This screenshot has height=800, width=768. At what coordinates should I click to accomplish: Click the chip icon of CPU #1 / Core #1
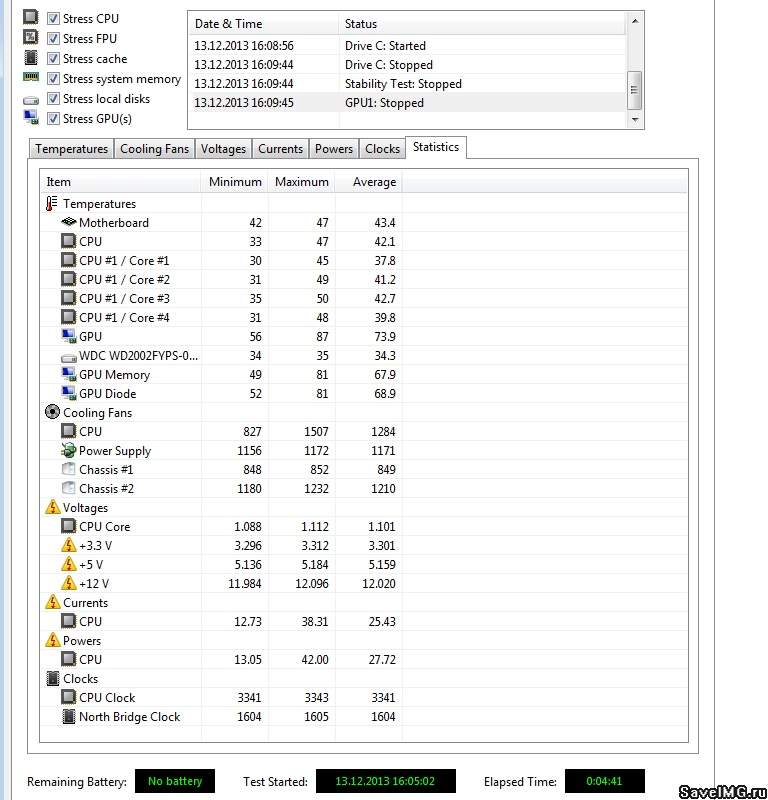click(x=68, y=260)
